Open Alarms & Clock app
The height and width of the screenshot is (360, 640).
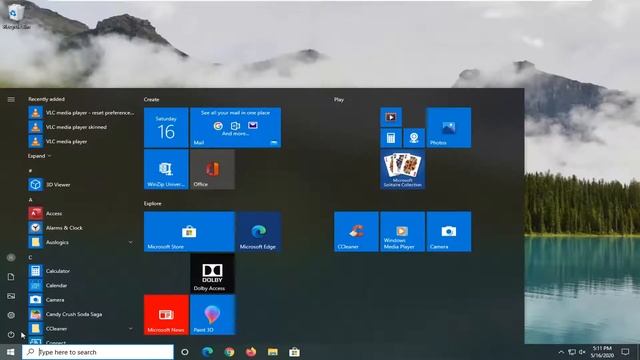pyautogui.click(x=81, y=228)
